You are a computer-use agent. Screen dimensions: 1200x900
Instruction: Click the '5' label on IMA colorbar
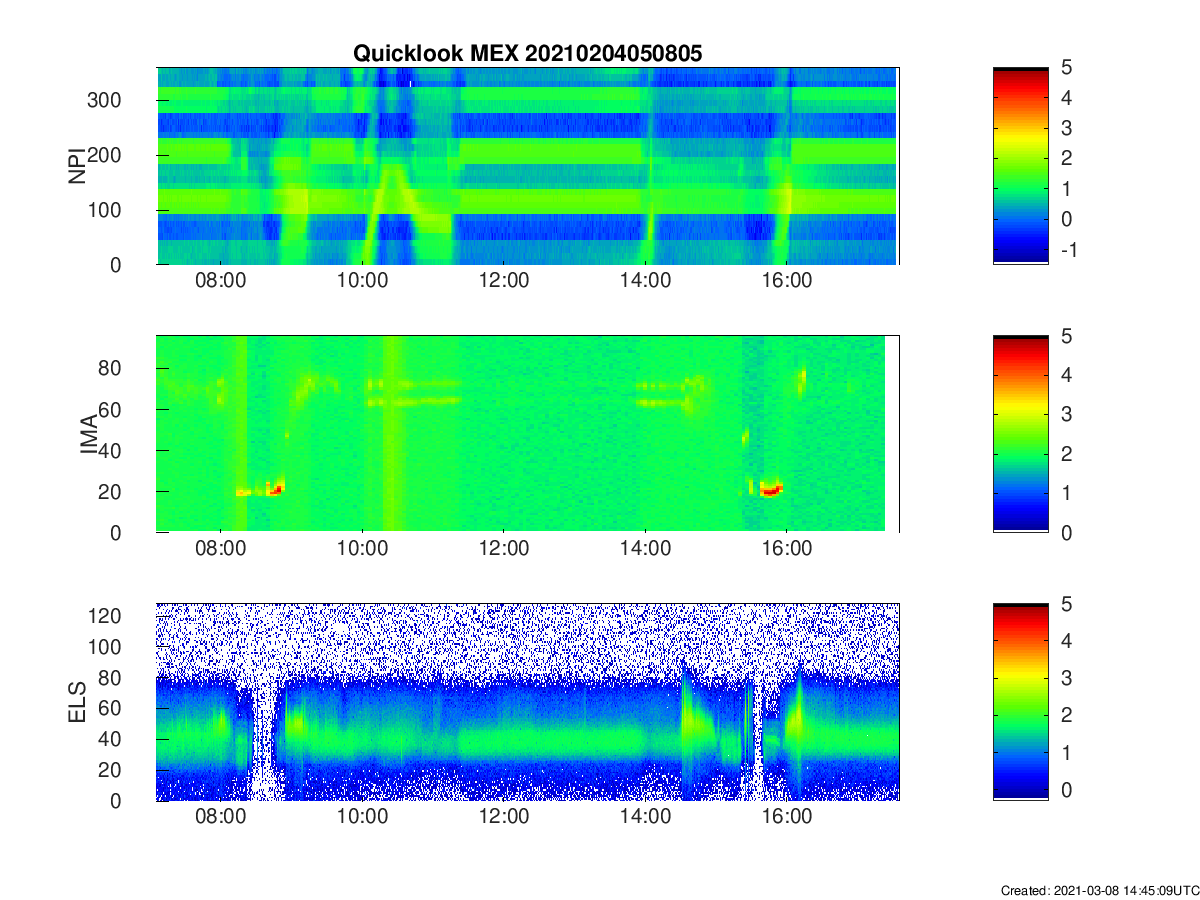coord(1066,336)
